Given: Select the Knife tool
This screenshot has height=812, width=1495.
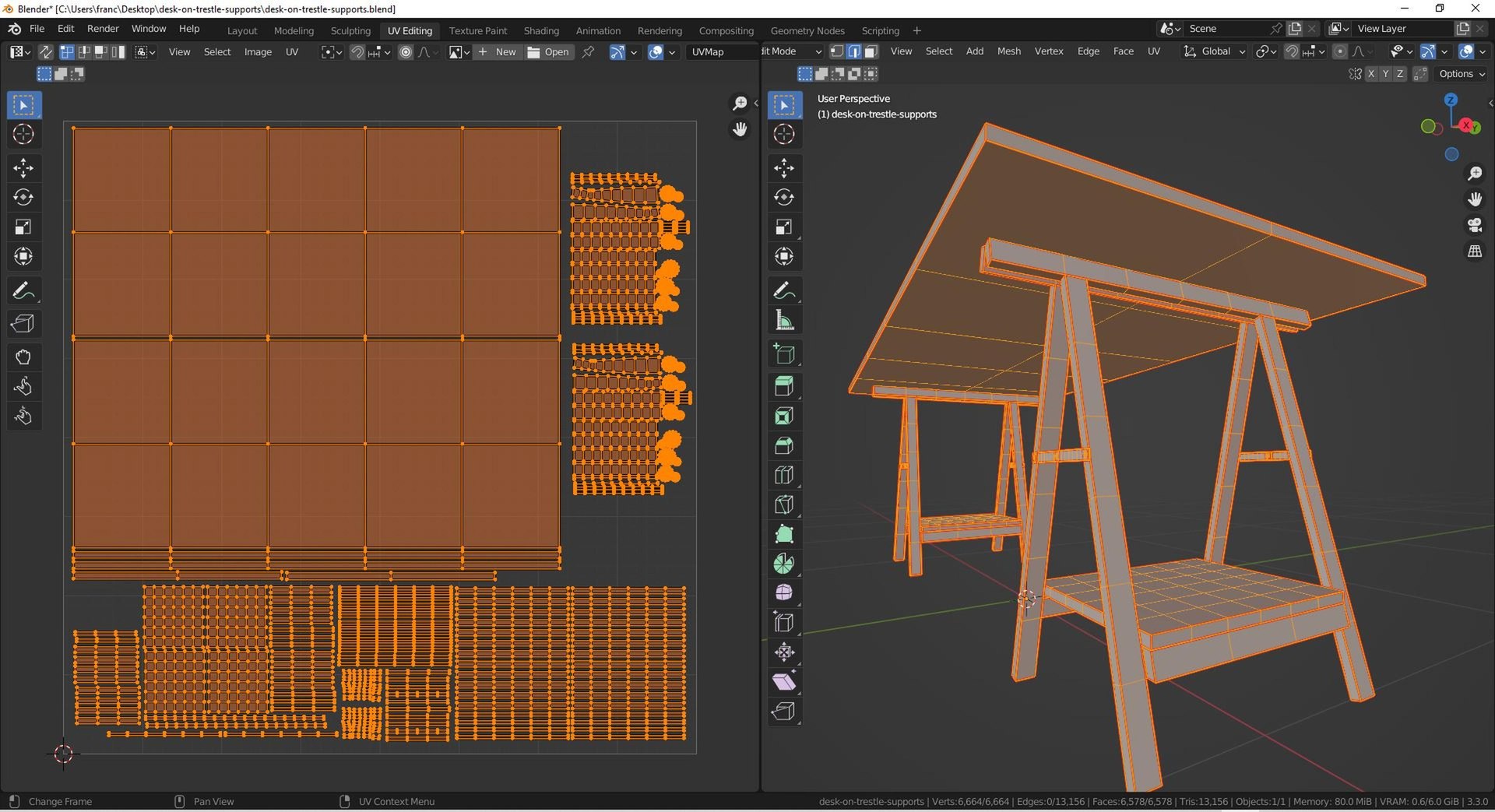Looking at the screenshot, I should click(x=784, y=504).
